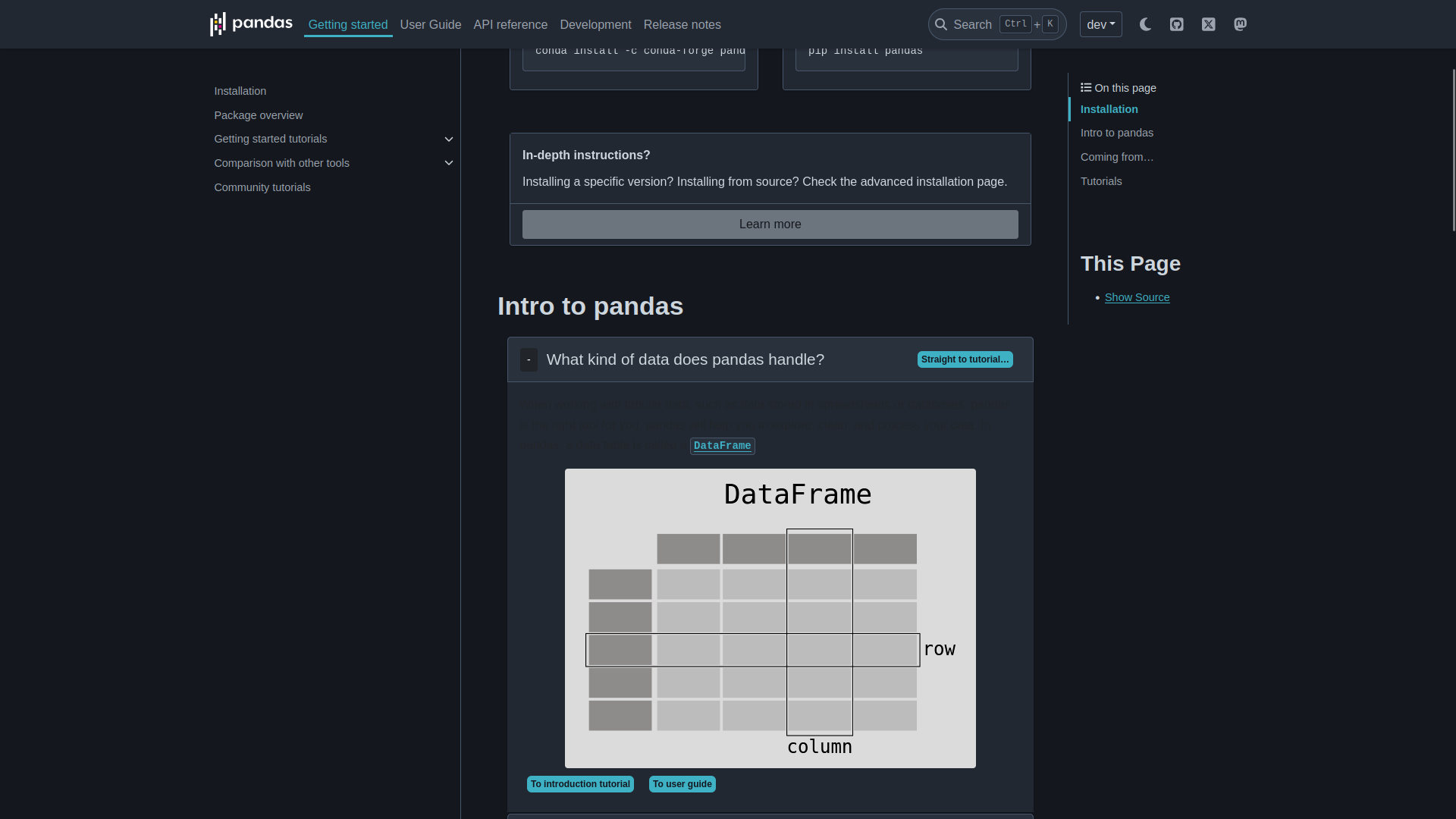
Task: Jump to Intro to pandas section
Action: (x=1117, y=133)
